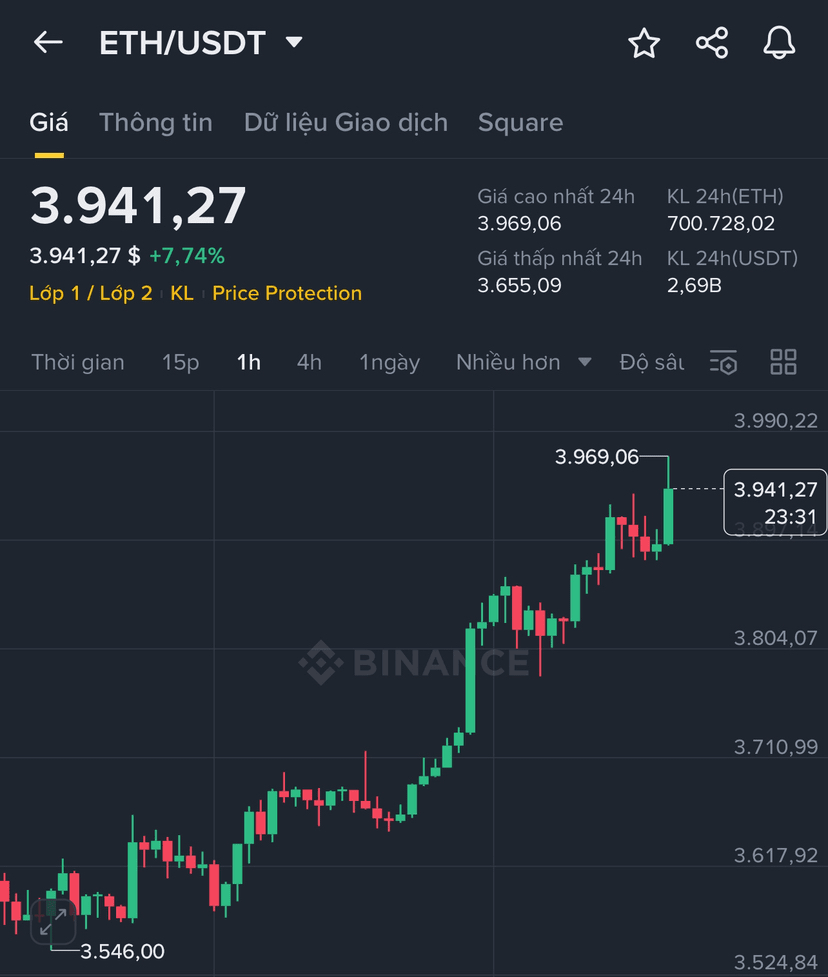Open Dữ liệu Giao dịch tab
The height and width of the screenshot is (977, 828).
tap(346, 123)
